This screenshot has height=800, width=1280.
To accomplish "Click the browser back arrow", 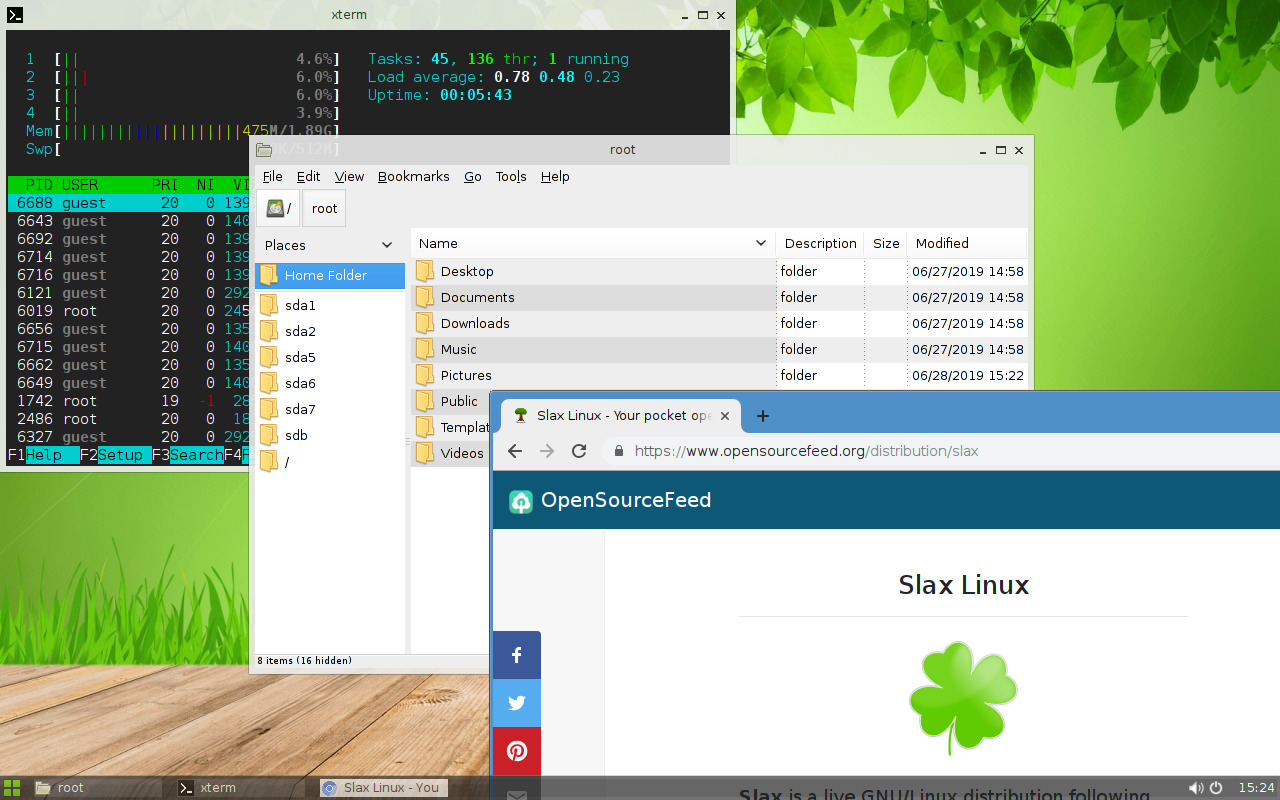I will click(x=515, y=451).
